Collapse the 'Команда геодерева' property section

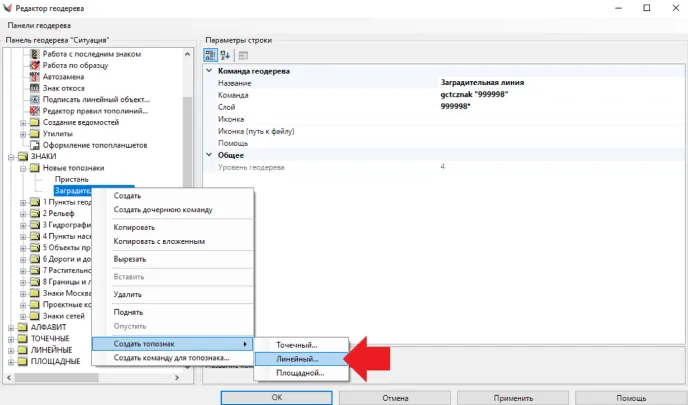pyautogui.click(x=210, y=71)
